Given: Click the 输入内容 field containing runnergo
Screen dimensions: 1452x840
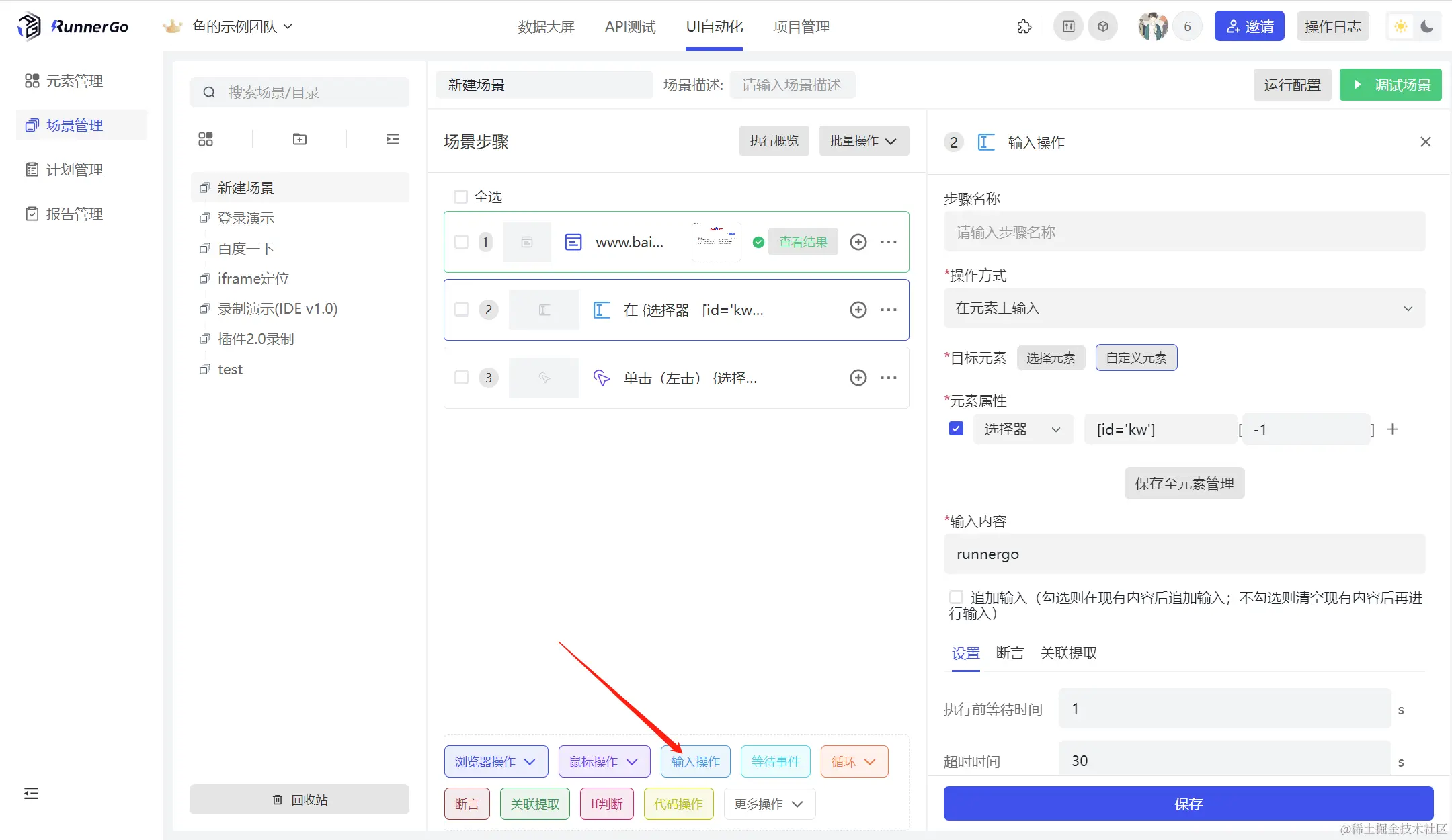Looking at the screenshot, I should point(1184,554).
